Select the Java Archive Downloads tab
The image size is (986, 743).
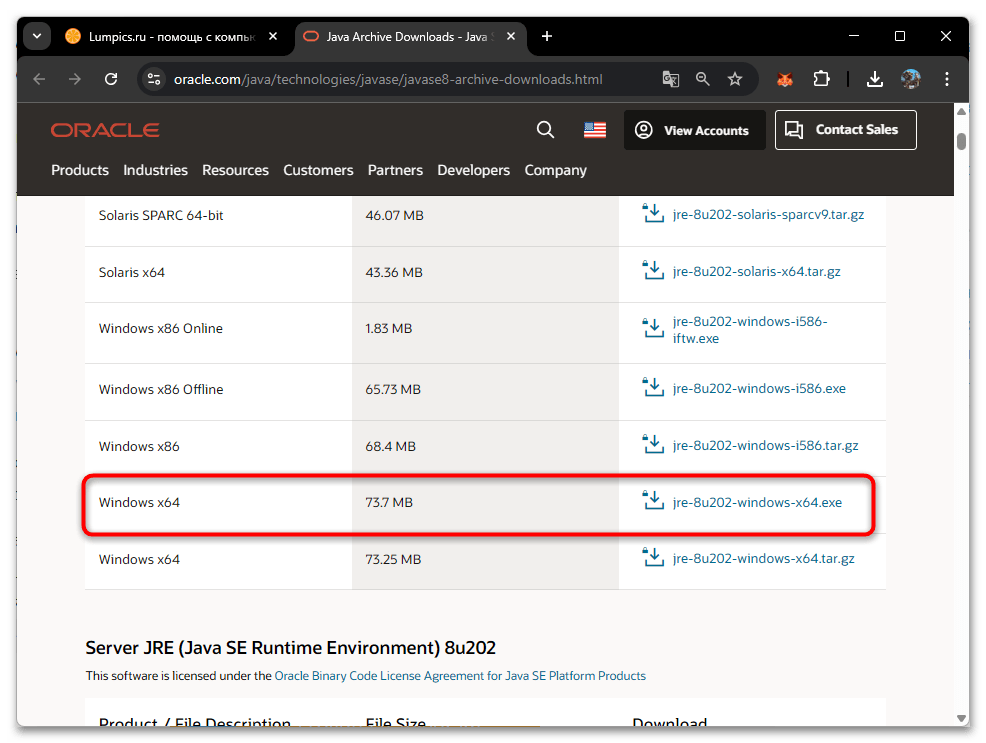pos(409,36)
